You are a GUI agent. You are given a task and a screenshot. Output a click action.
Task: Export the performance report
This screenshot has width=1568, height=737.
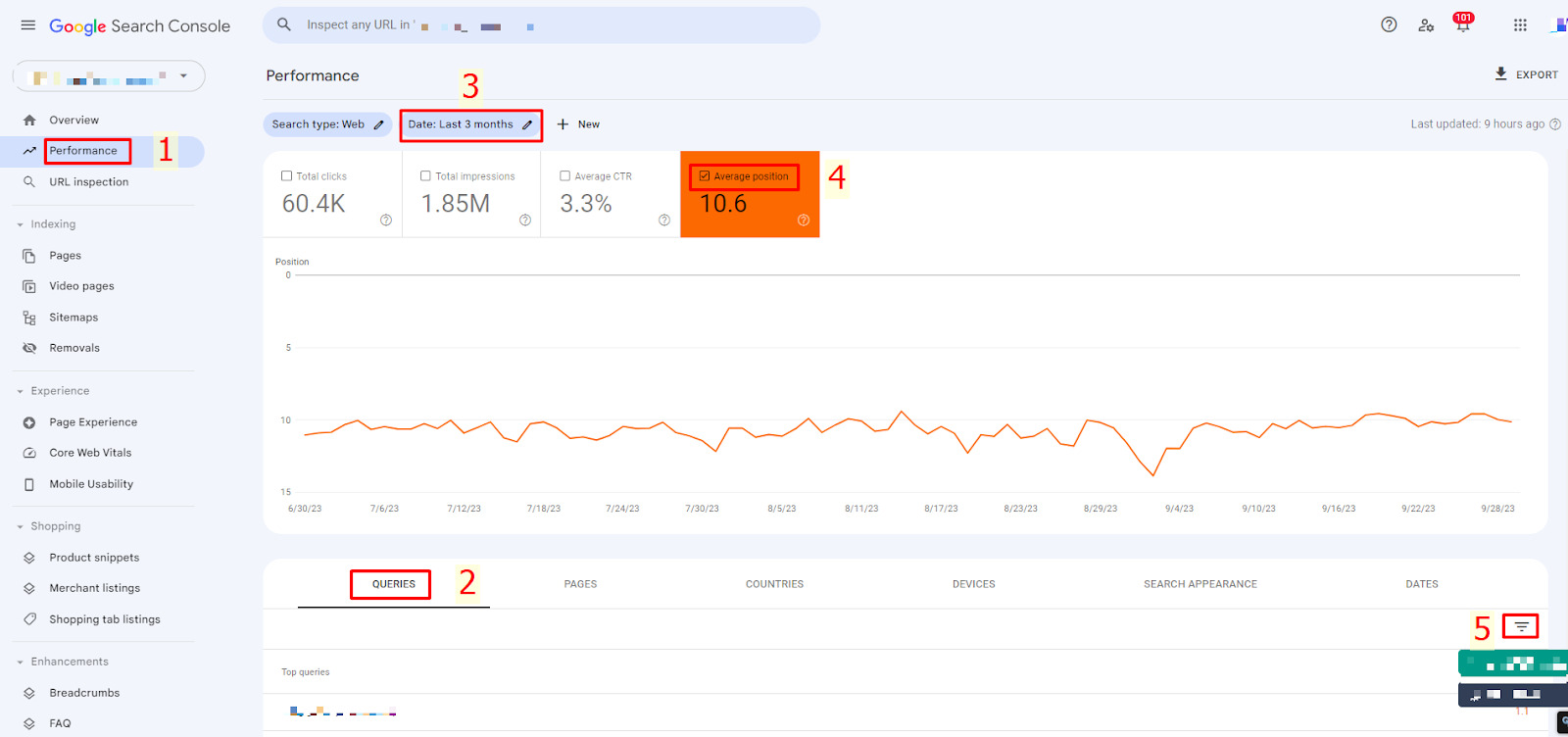(x=1526, y=74)
